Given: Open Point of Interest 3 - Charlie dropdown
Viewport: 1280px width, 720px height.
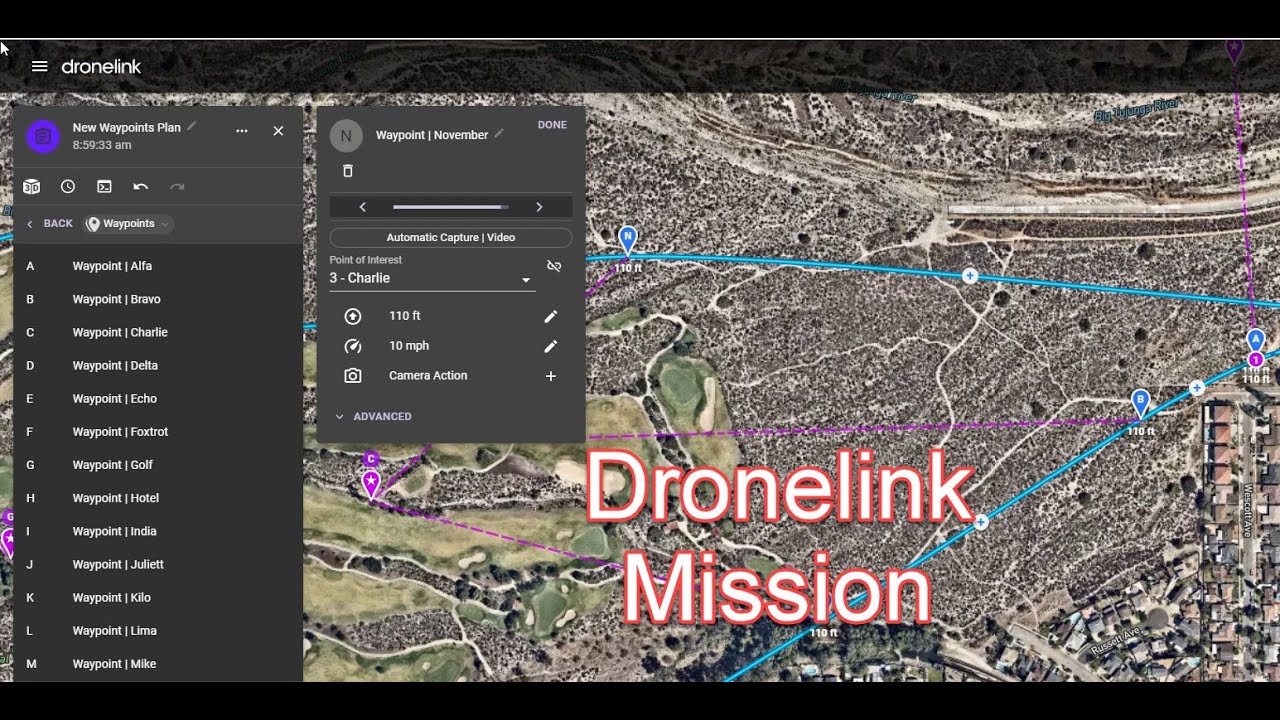Looking at the screenshot, I should (432, 278).
